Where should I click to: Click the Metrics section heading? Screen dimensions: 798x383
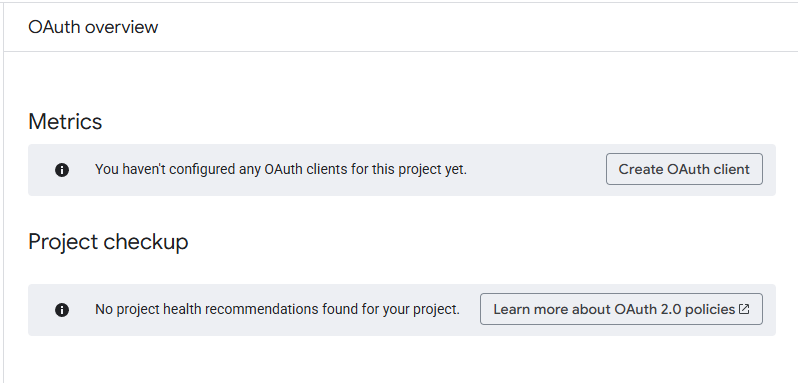tap(65, 122)
